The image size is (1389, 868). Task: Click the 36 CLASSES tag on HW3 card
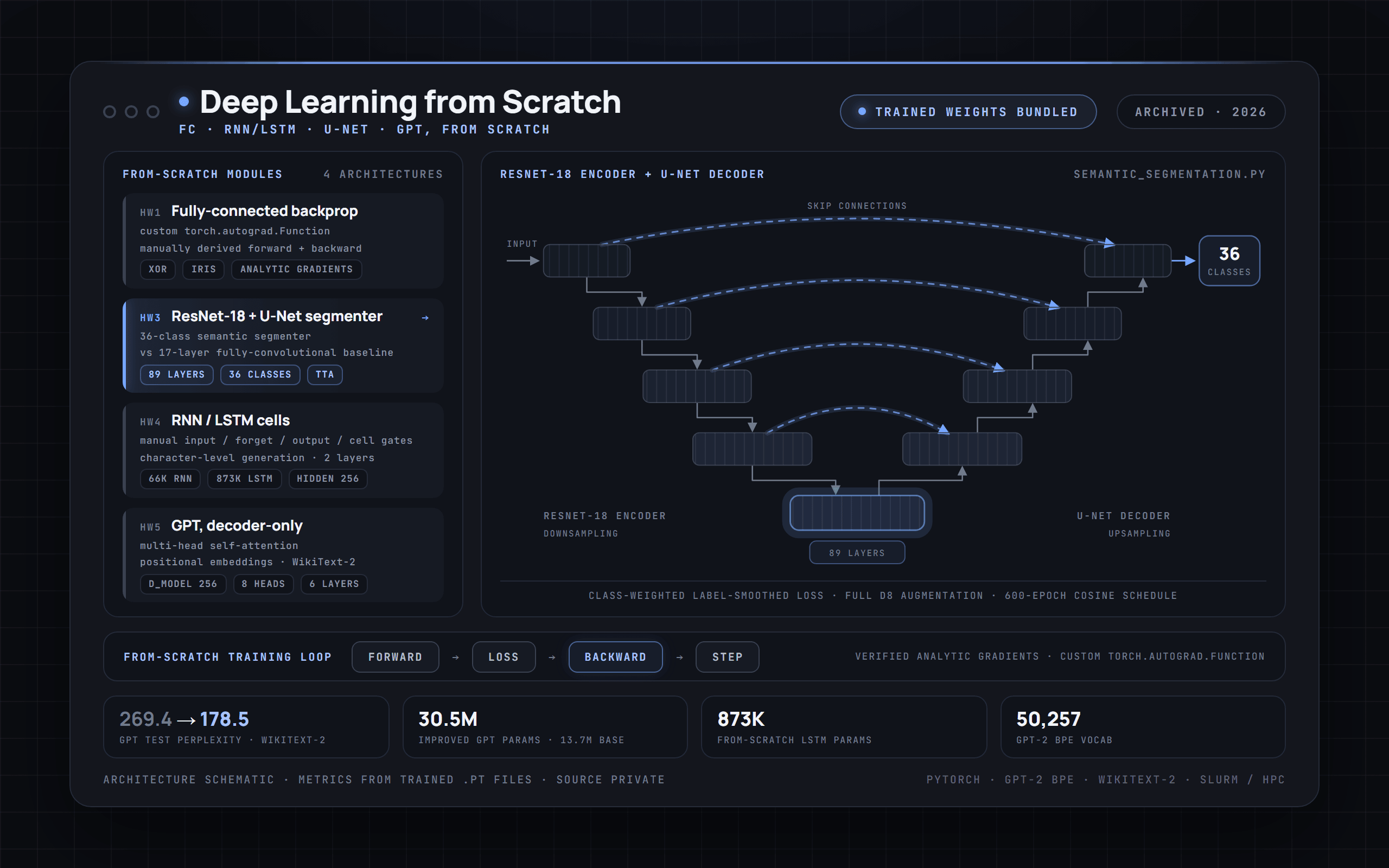(260, 375)
